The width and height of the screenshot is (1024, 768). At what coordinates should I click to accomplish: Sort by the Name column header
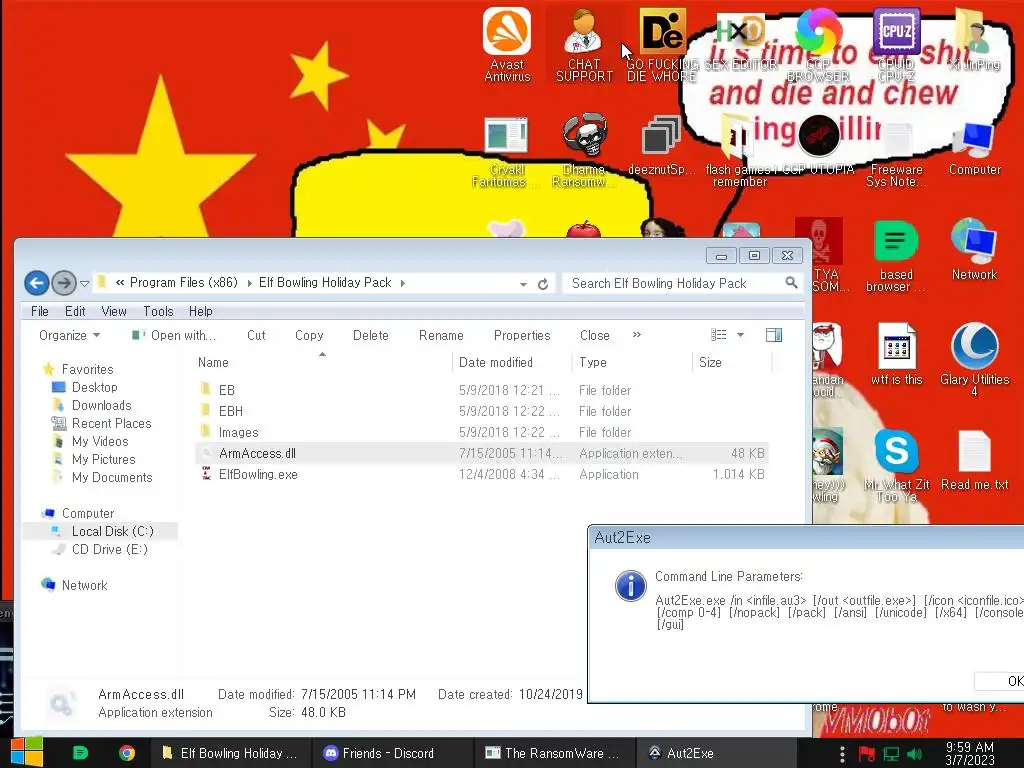323,362
